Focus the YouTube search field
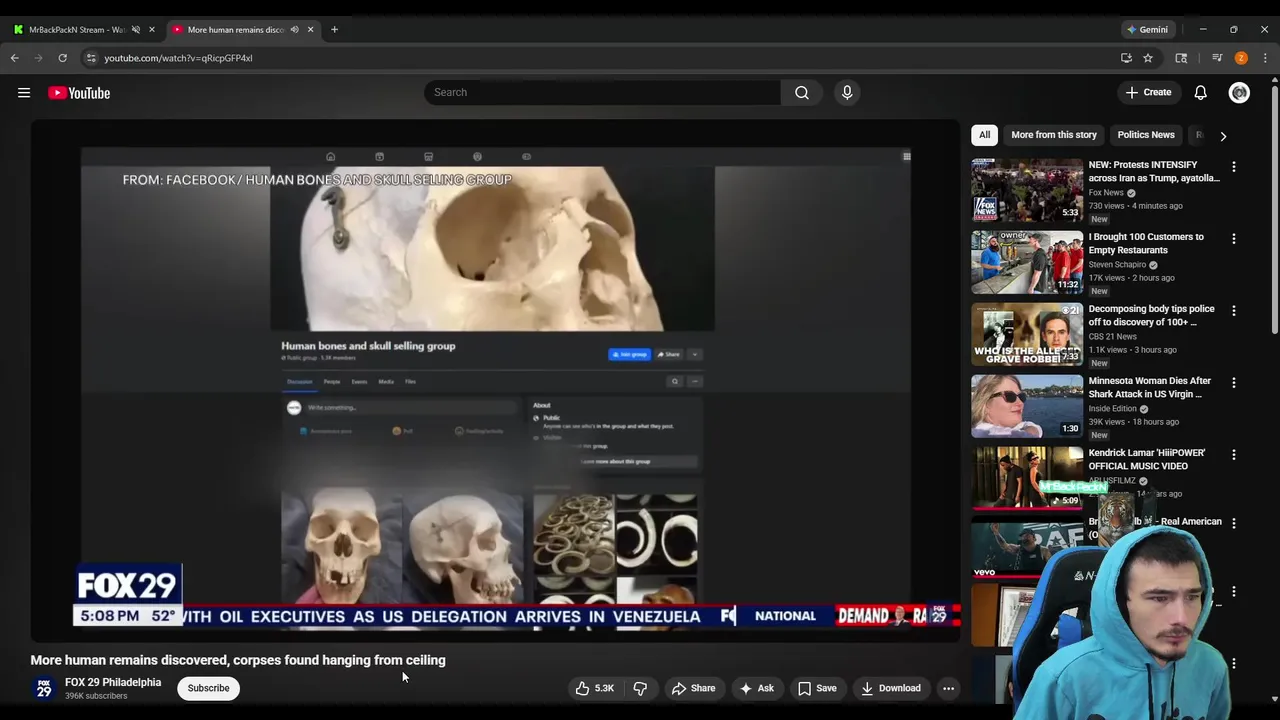This screenshot has height=720, width=1280. tap(602, 92)
